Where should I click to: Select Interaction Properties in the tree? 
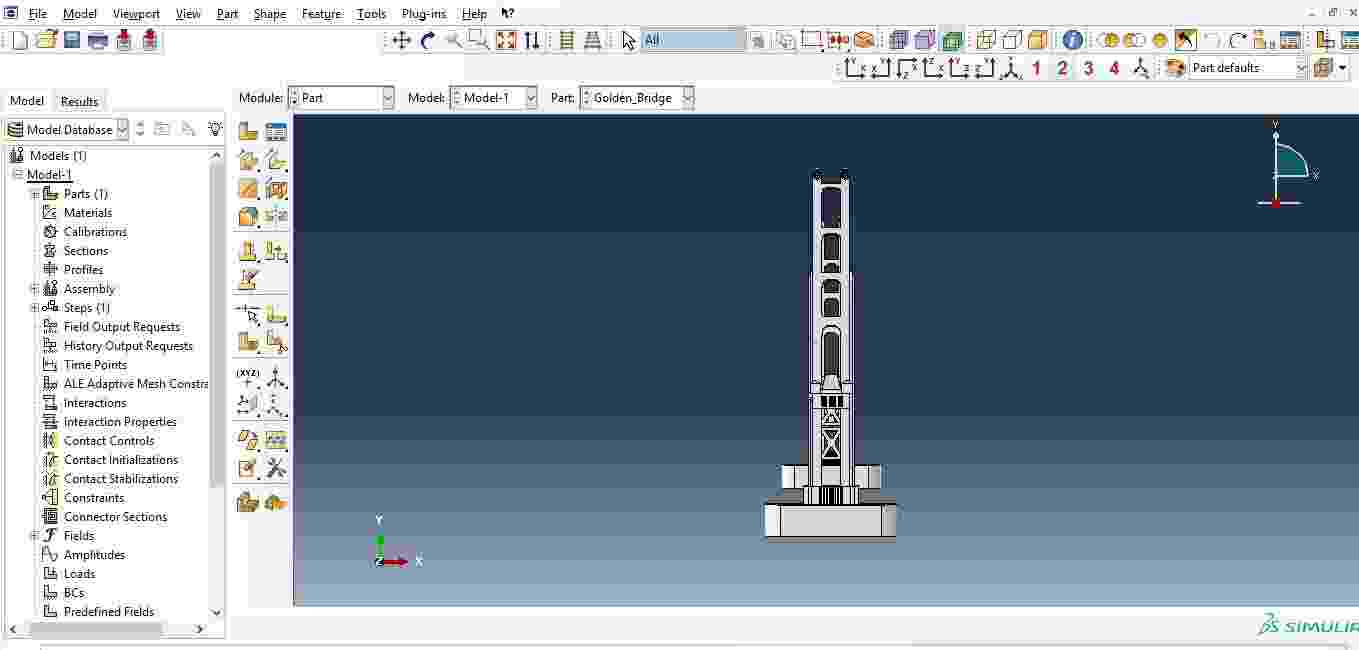pos(120,422)
